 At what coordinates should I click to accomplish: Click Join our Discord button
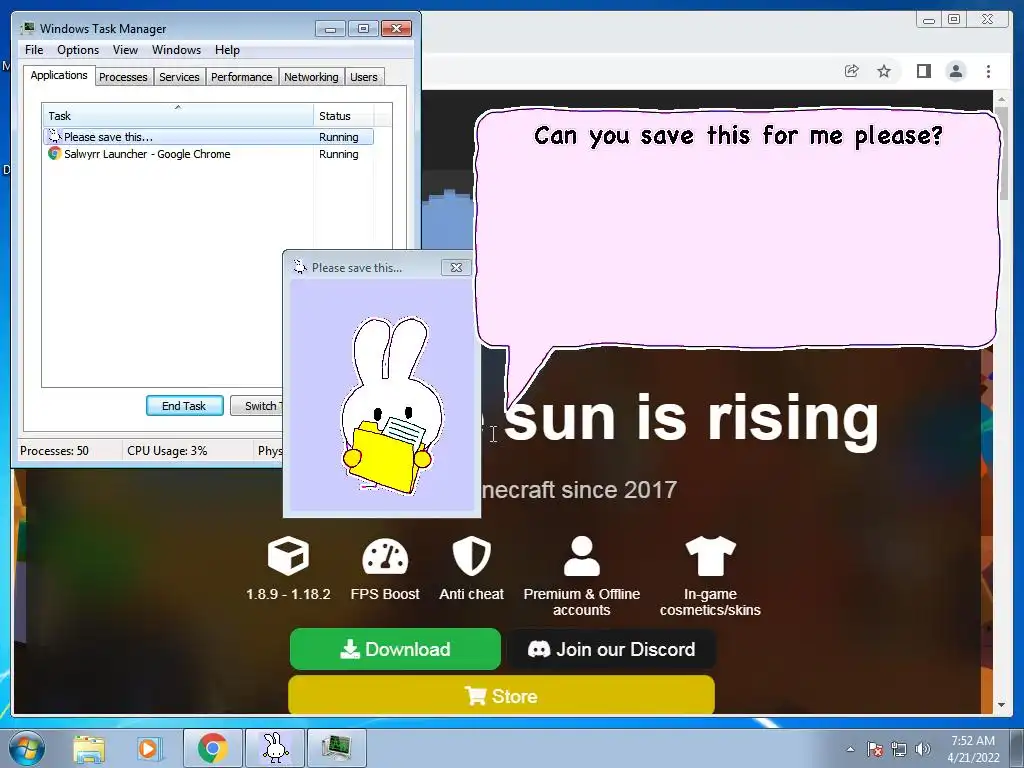coord(612,649)
